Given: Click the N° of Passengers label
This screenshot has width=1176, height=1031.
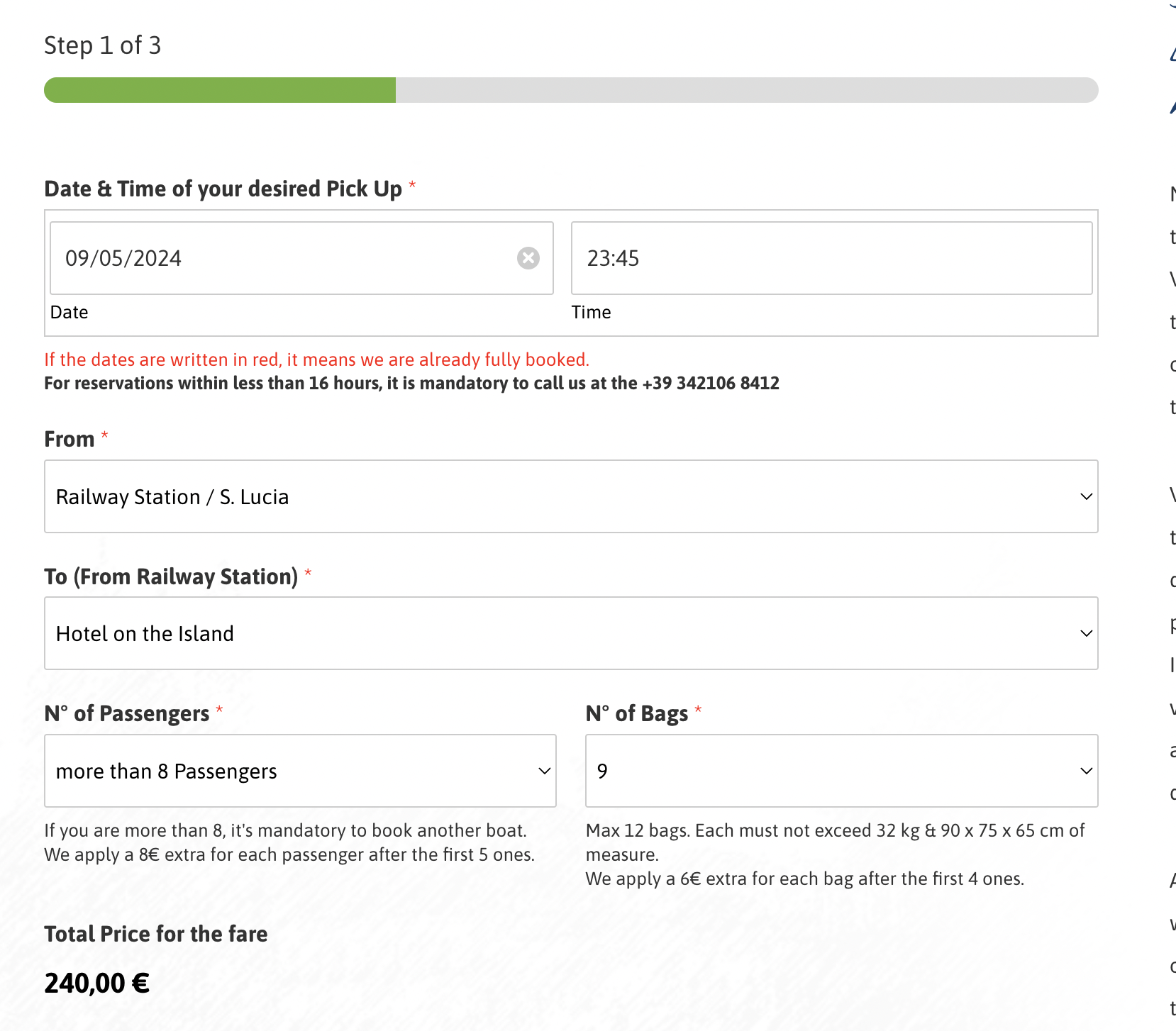Looking at the screenshot, I should pyautogui.click(x=127, y=713).
